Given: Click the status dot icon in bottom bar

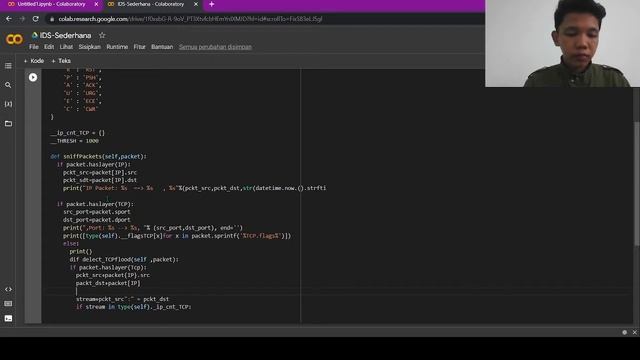Looking at the screenshot, I should tap(624, 332).
